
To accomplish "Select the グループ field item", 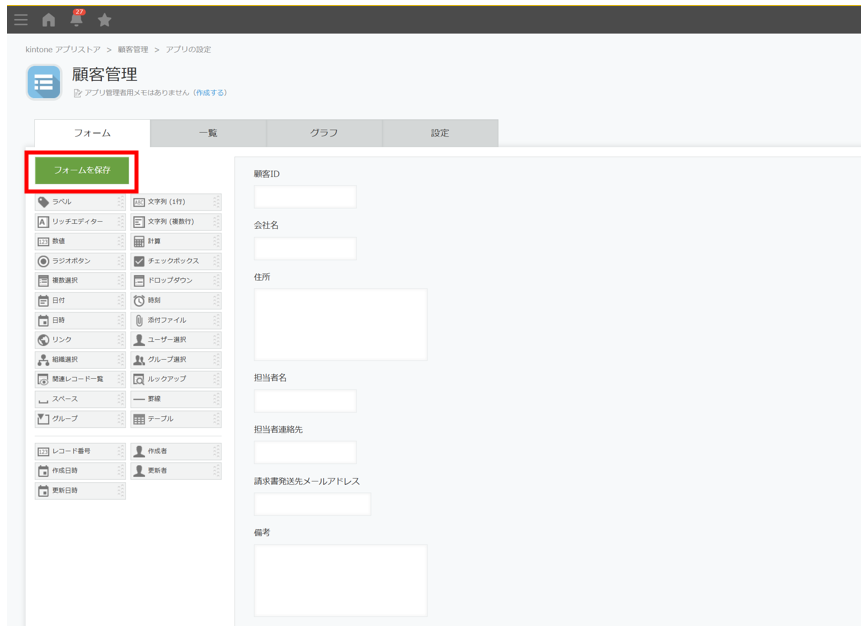I will point(76,417).
